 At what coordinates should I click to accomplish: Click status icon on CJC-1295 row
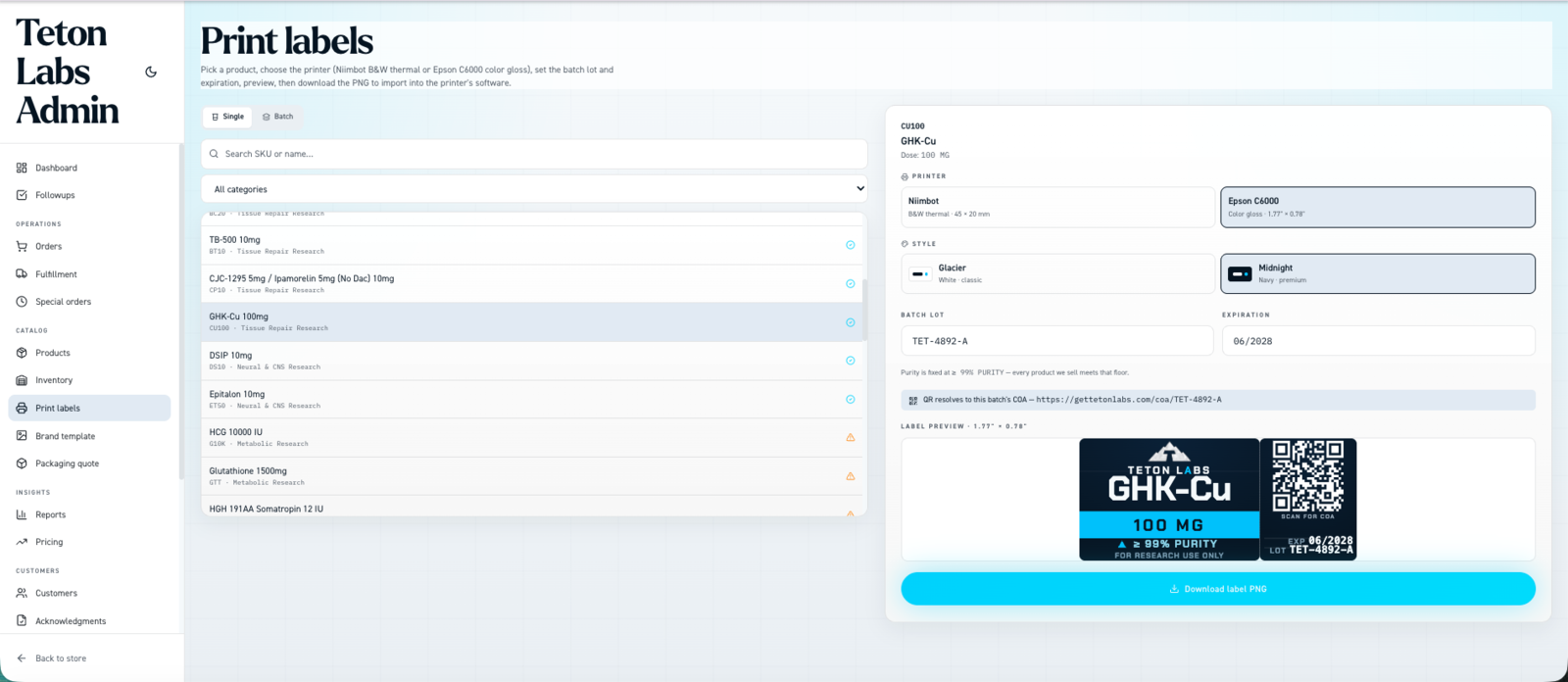point(850,283)
